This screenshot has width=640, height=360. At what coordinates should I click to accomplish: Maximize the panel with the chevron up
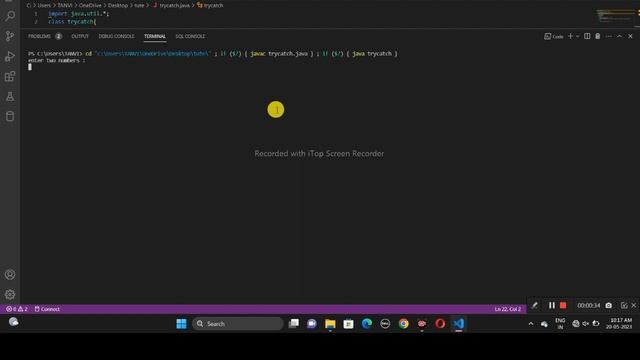point(619,36)
